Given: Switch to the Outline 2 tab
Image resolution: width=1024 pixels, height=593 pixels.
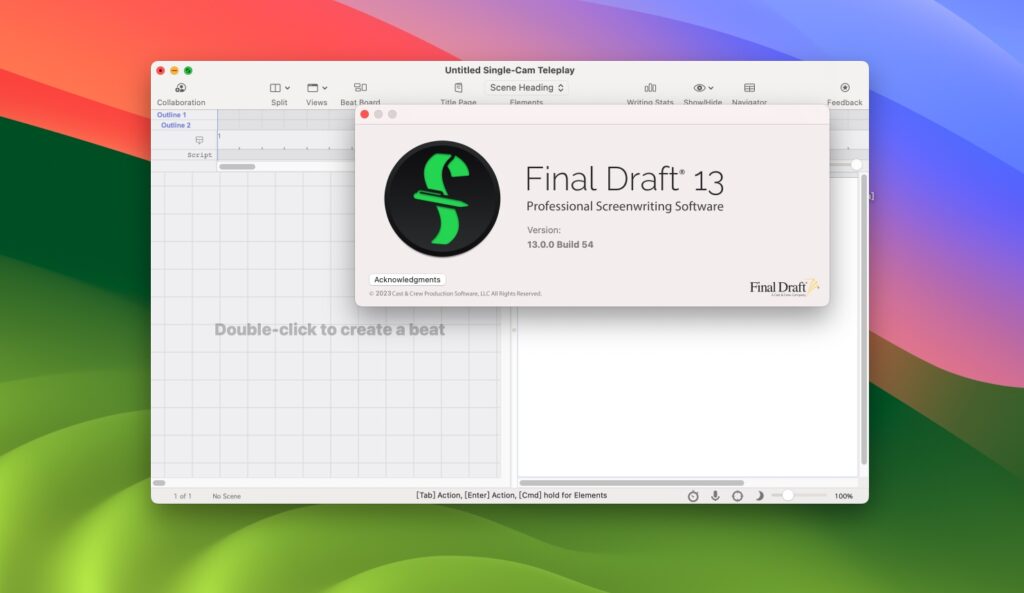Looking at the screenshot, I should click(174, 124).
